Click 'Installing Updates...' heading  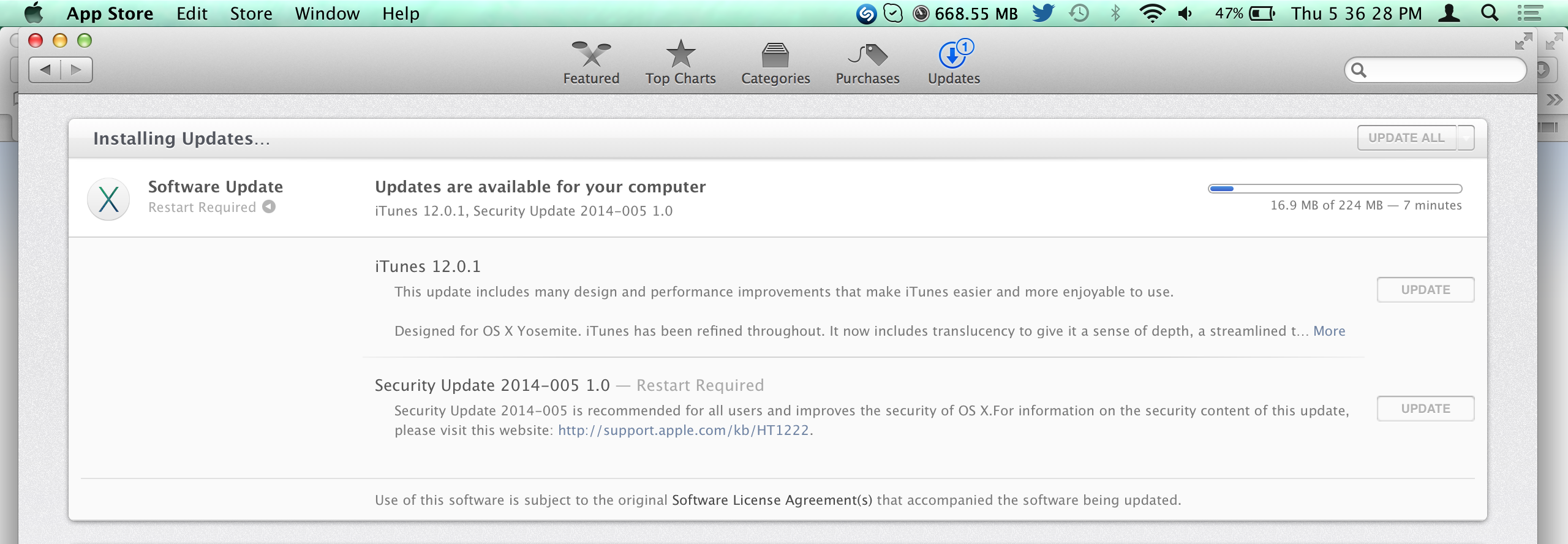point(181,138)
